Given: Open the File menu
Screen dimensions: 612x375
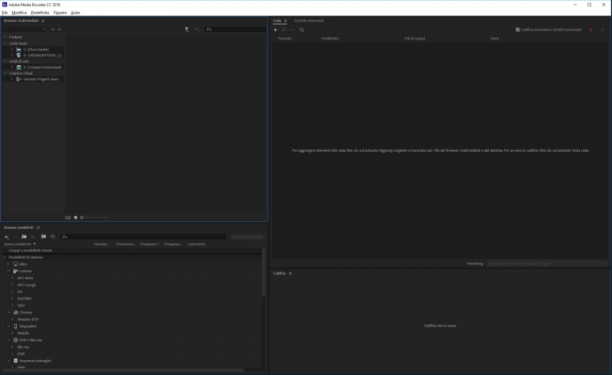Looking at the screenshot, I should [5, 13].
